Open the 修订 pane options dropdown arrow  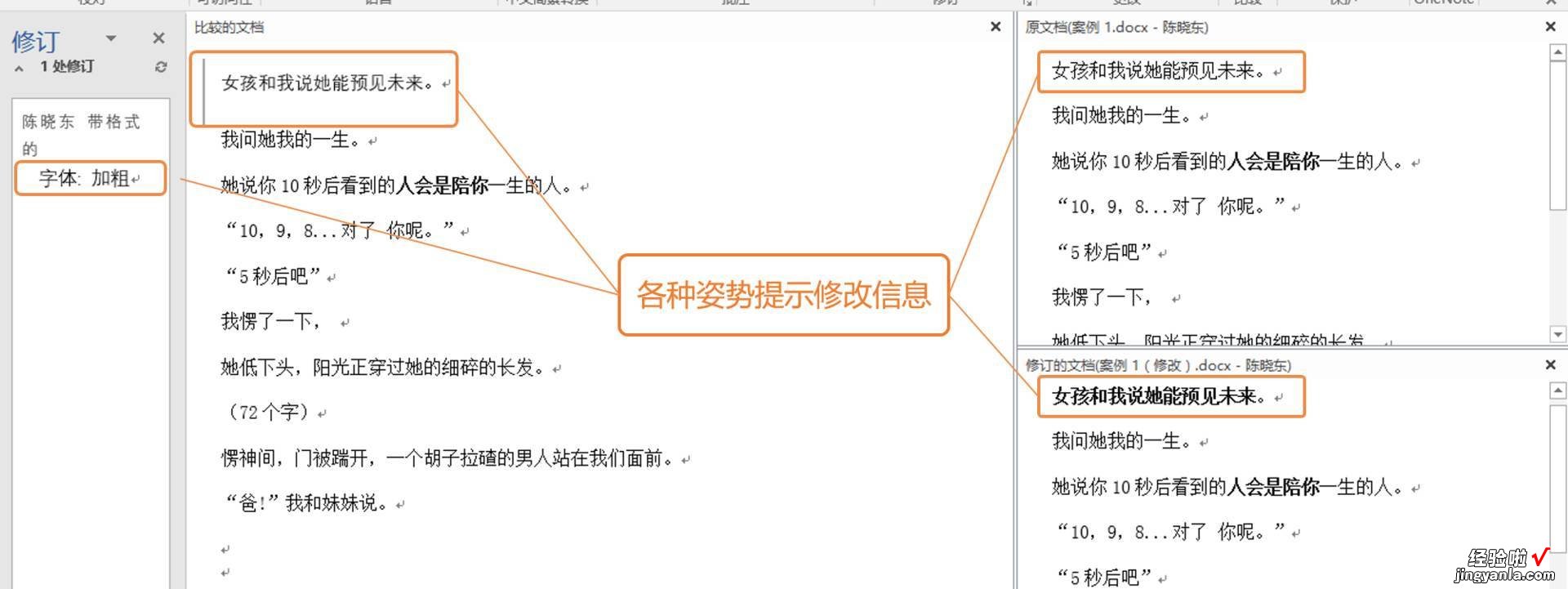point(111,38)
